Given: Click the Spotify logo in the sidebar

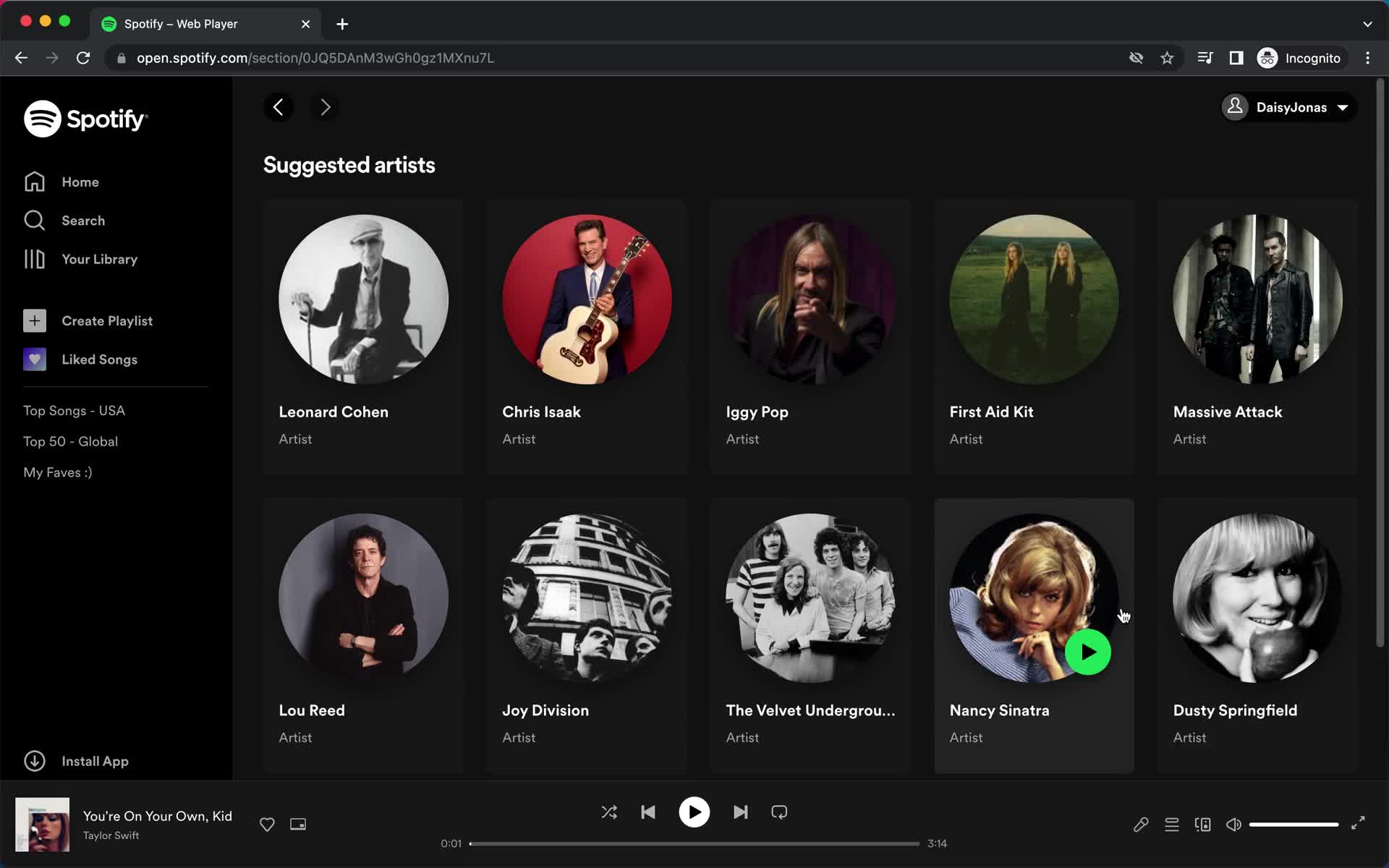Looking at the screenshot, I should pyautogui.click(x=85, y=119).
